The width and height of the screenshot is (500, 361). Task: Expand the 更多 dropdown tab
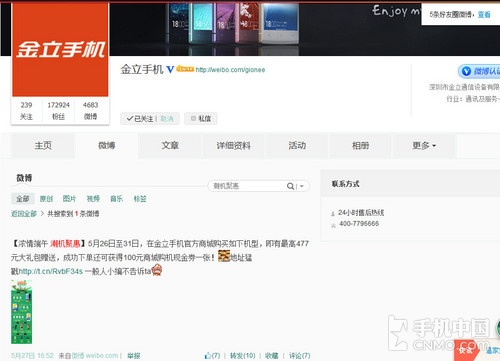point(424,145)
